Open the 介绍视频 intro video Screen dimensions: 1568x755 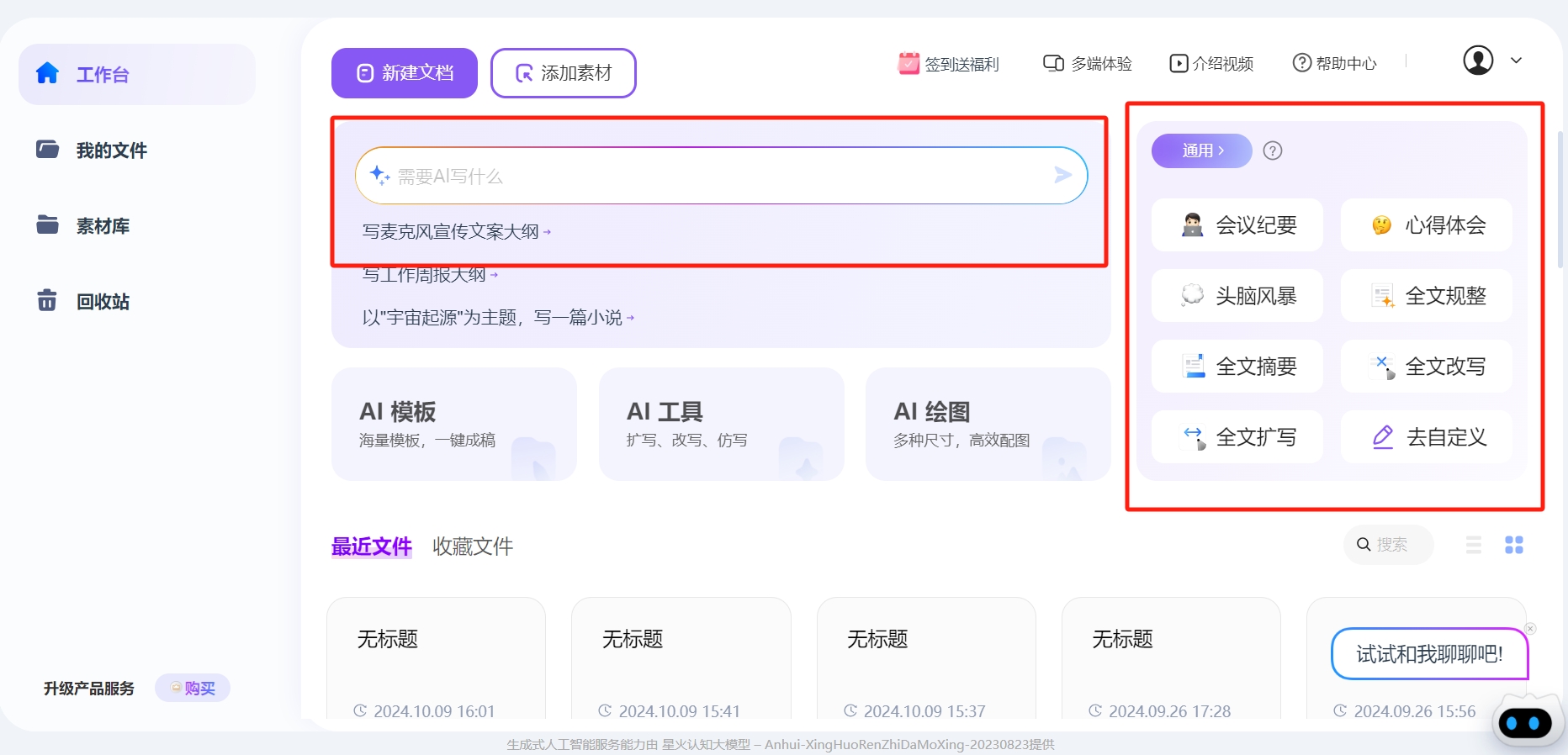(1211, 64)
